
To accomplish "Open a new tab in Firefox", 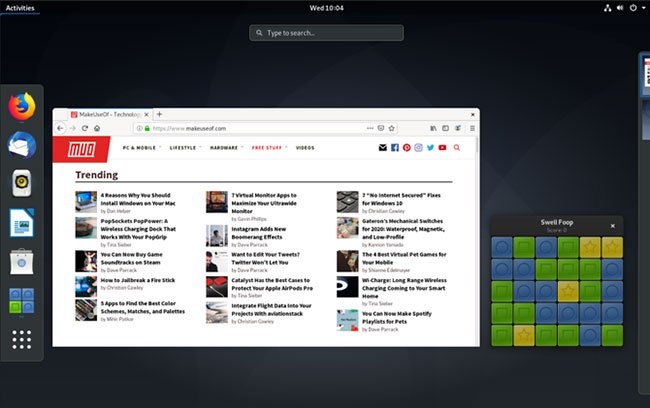I will coord(160,114).
